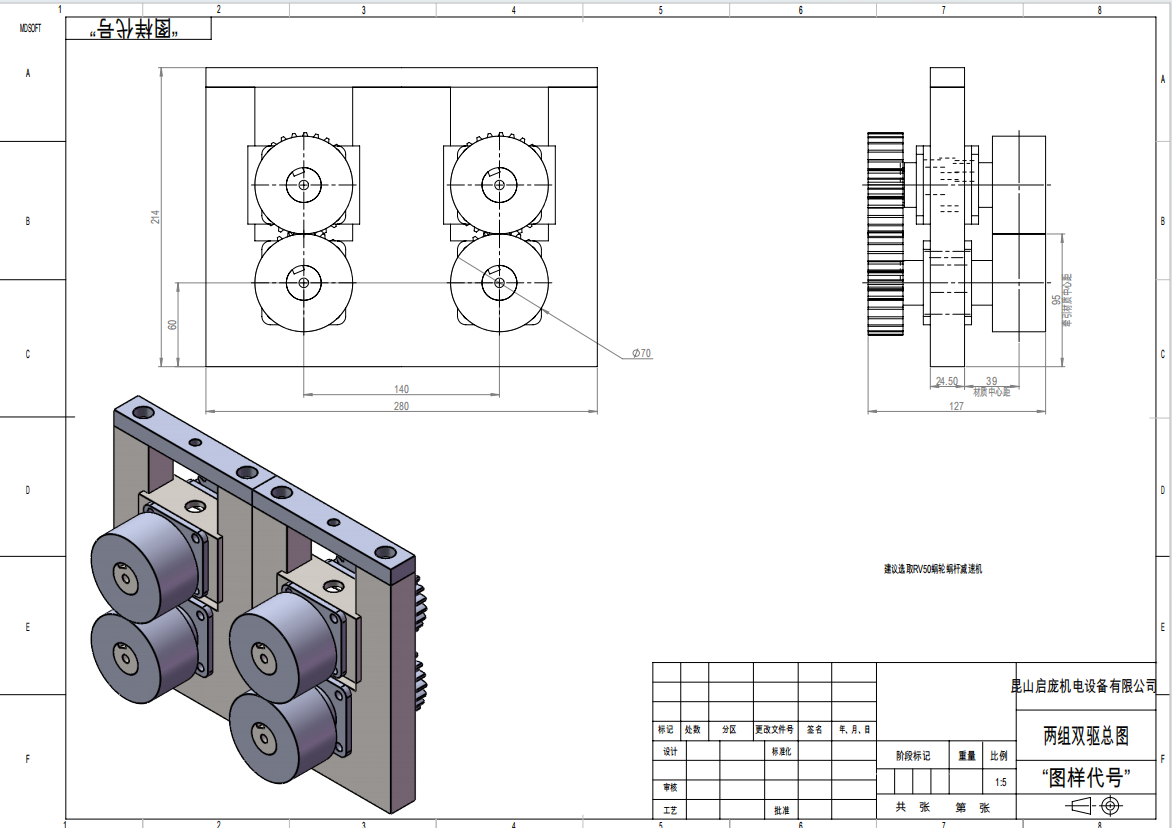Click the 60 vertical dimension text
The width and height of the screenshot is (1172, 828).
pos(172,325)
